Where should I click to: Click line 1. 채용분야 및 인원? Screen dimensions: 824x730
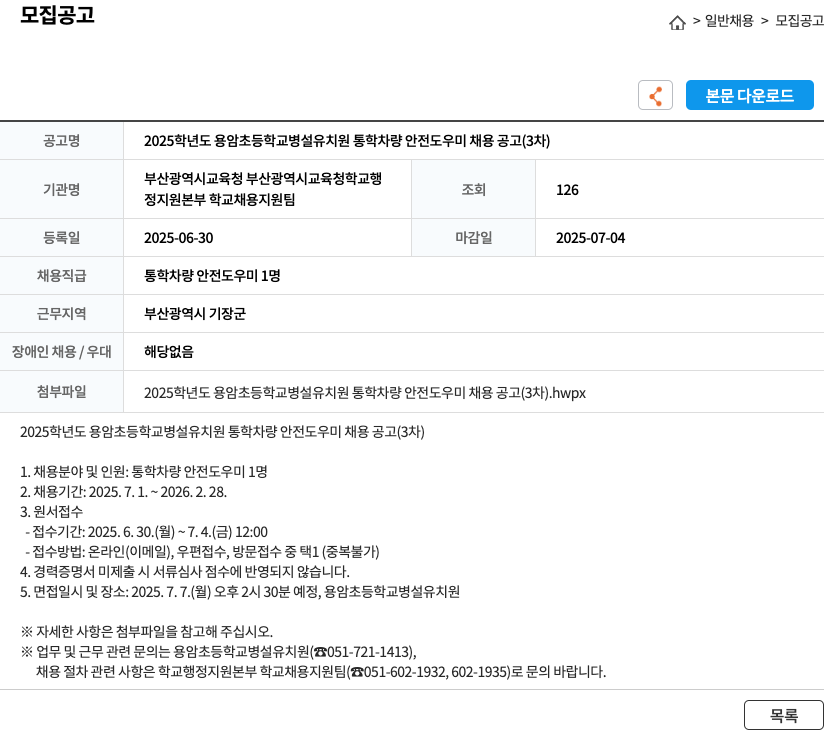[143, 471]
